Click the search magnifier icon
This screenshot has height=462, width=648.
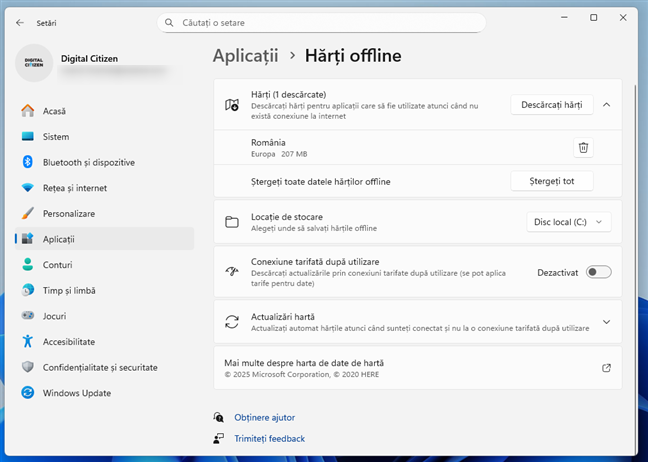point(172,21)
